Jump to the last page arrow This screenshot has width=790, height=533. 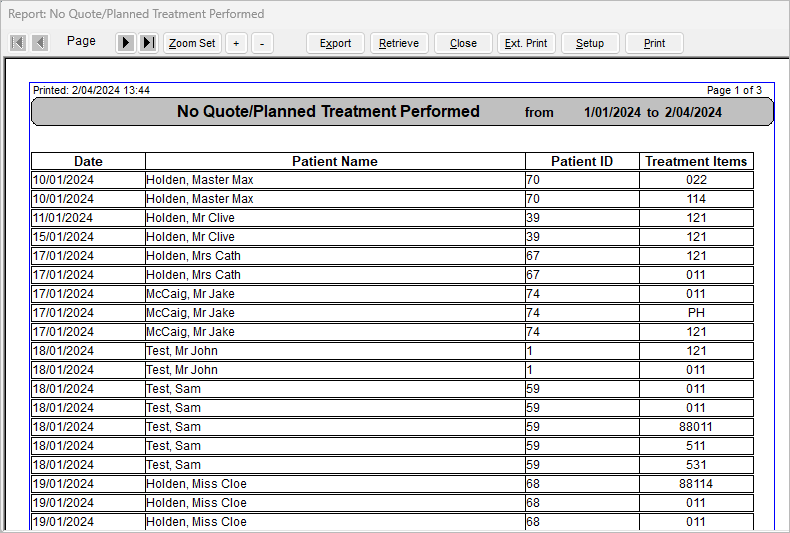tap(148, 43)
